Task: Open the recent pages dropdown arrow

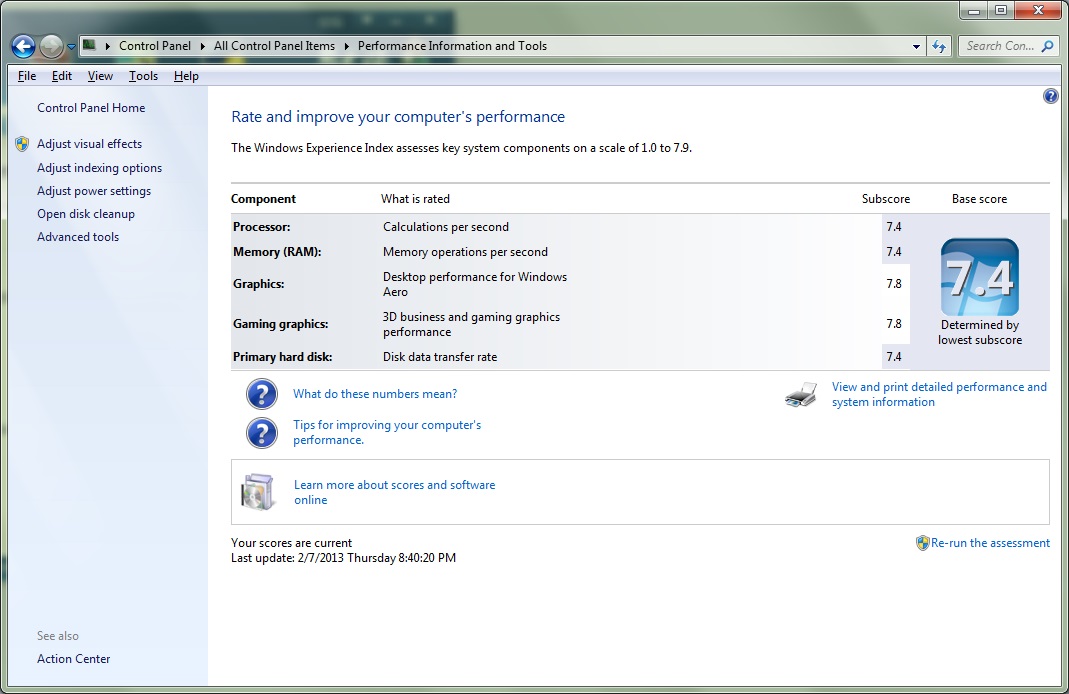Action: [x=71, y=47]
